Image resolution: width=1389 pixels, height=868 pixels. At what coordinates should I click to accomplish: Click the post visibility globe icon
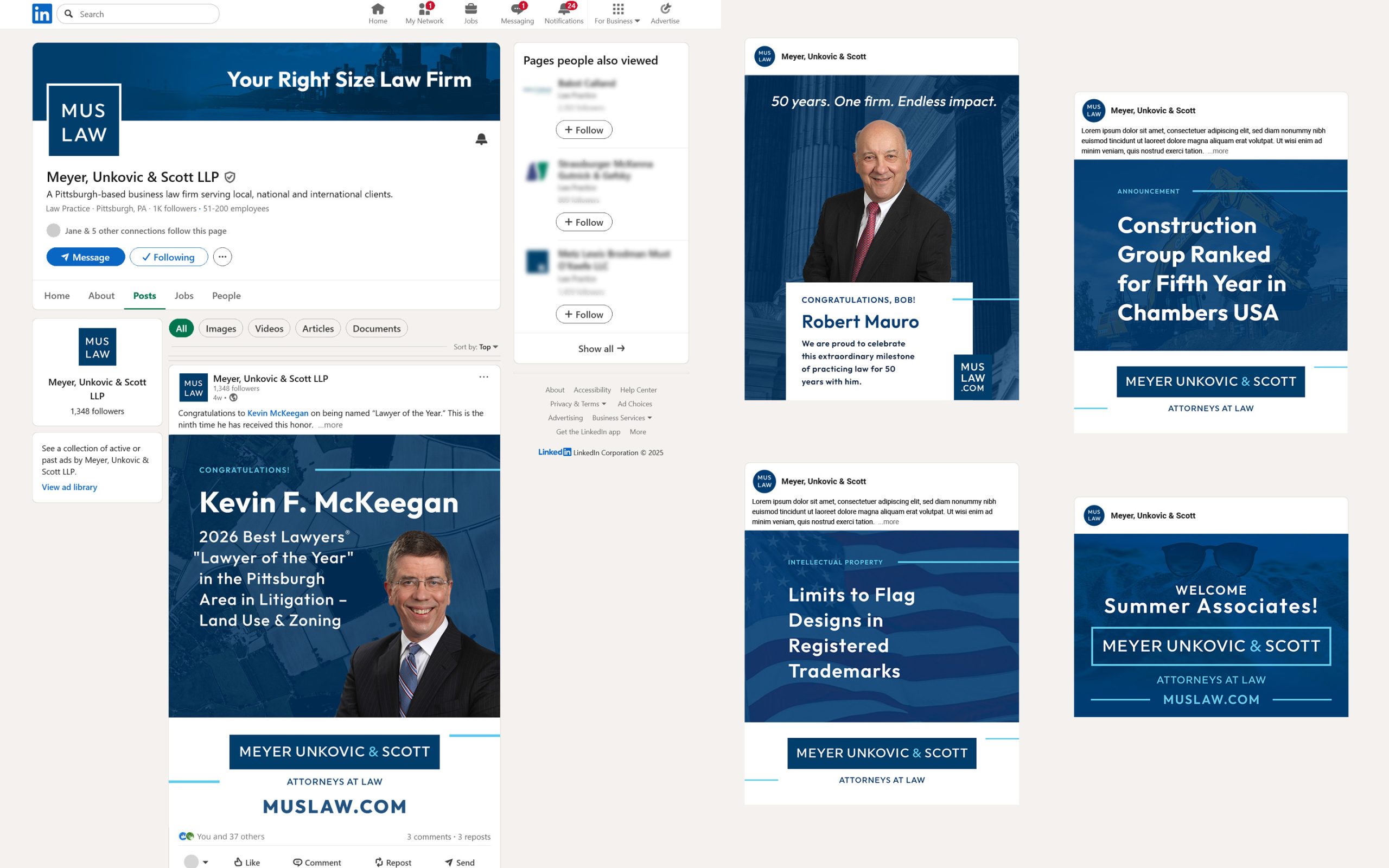point(234,397)
